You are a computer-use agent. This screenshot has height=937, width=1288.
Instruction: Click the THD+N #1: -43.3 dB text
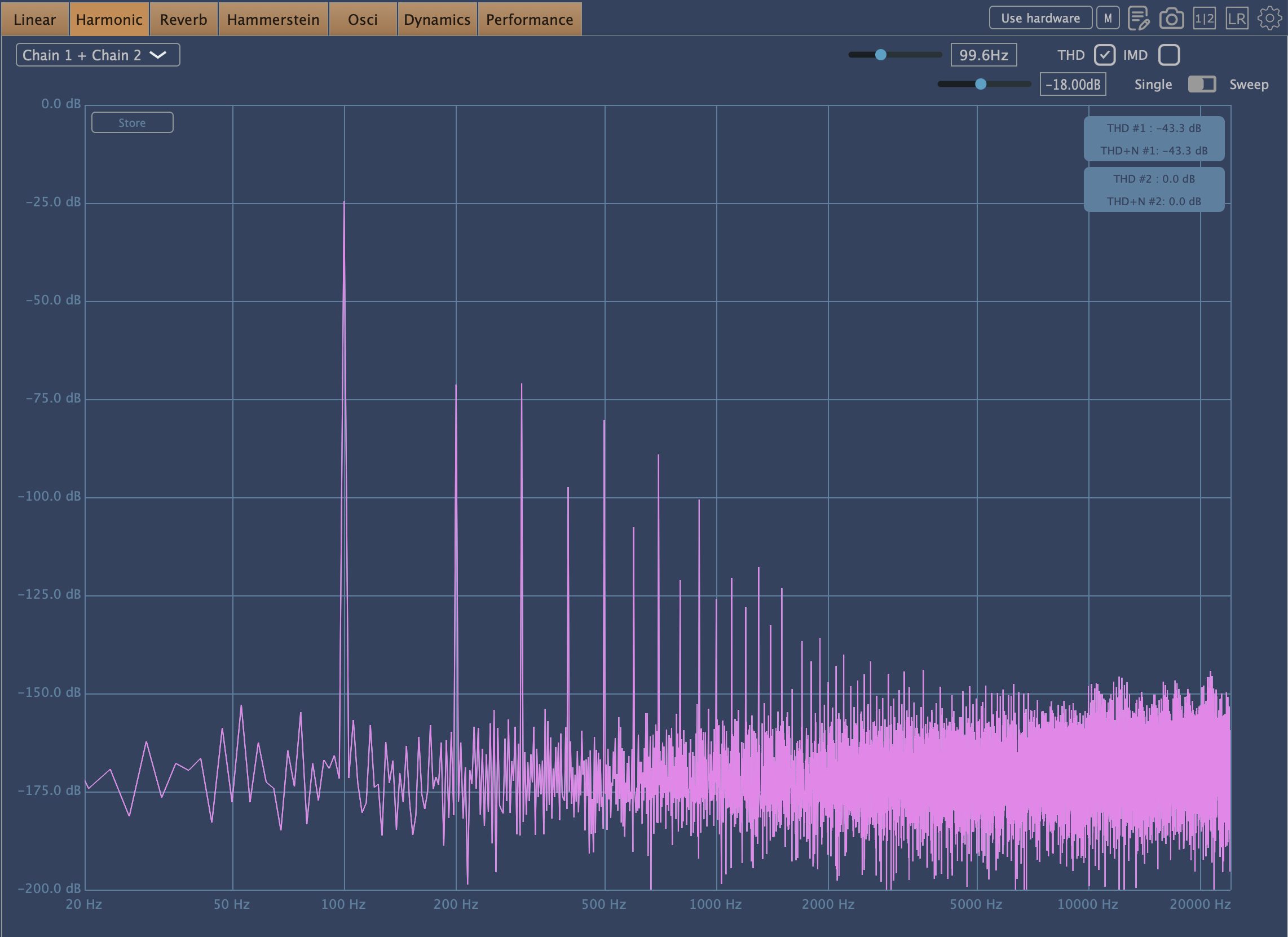click(1154, 151)
